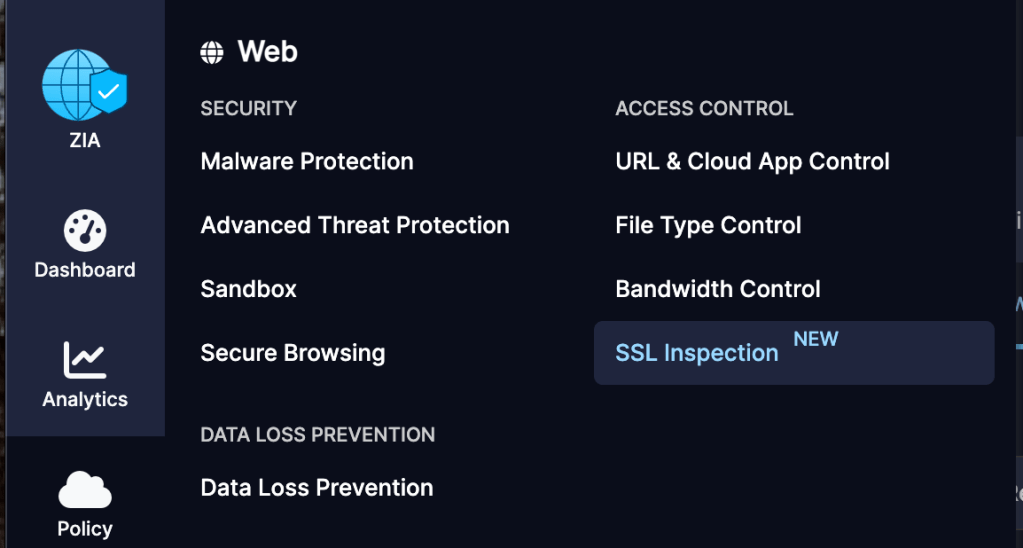
Task: Click the ZIA text label in sidebar
Action: tap(85, 141)
